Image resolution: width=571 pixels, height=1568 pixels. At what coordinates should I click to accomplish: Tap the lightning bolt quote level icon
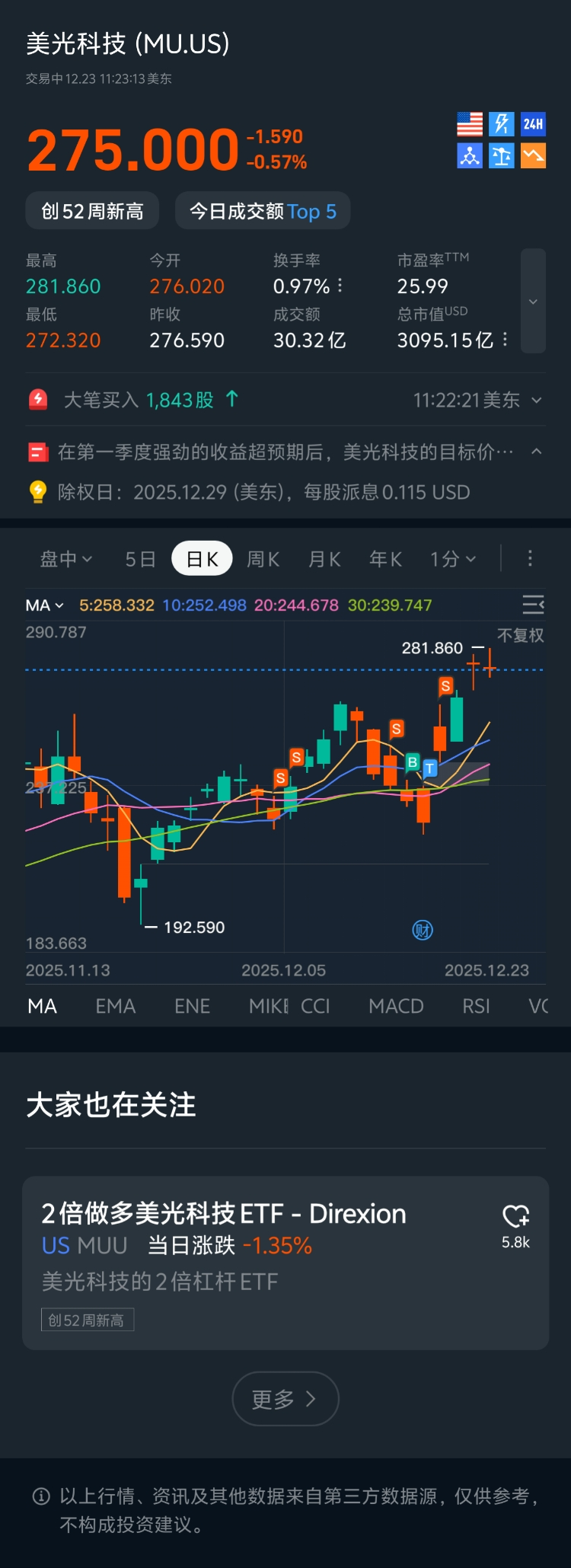[502, 124]
